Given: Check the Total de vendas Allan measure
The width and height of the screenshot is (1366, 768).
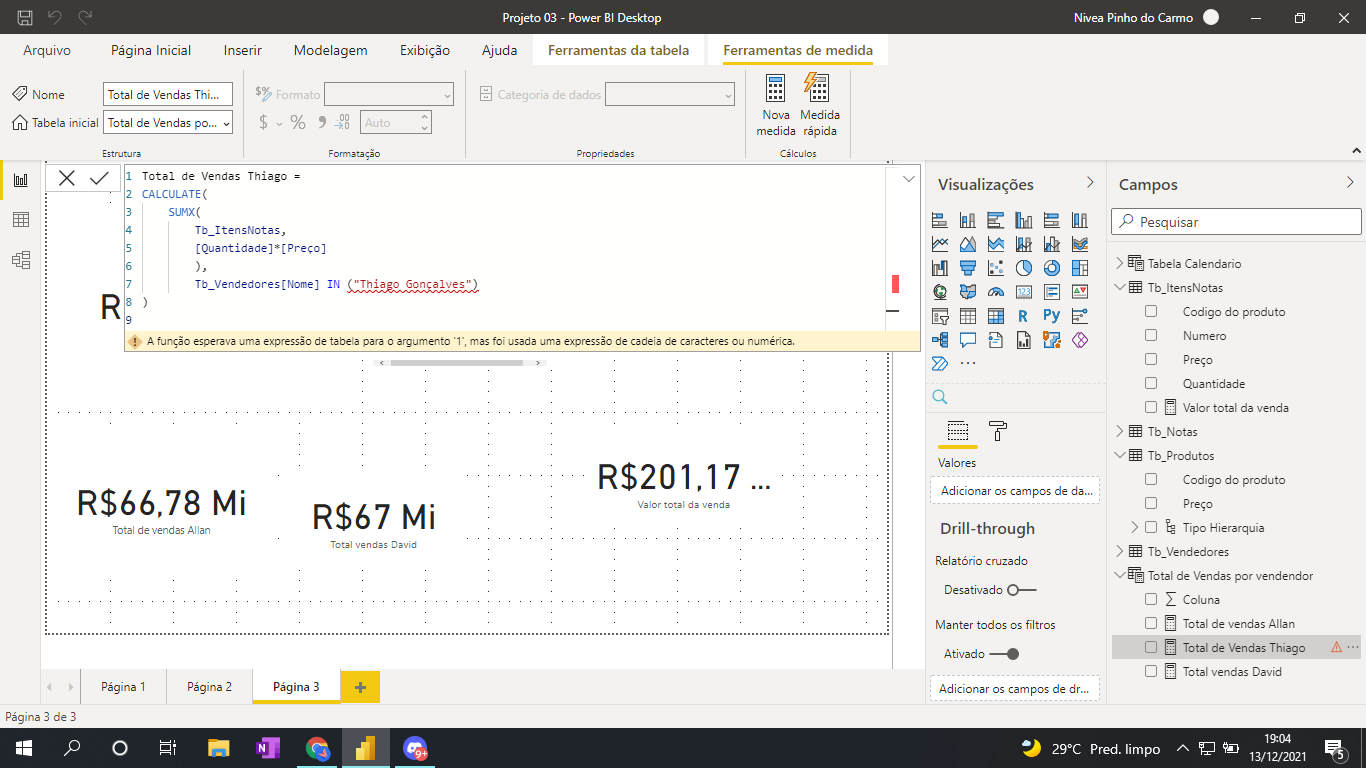Looking at the screenshot, I should (x=1151, y=624).
